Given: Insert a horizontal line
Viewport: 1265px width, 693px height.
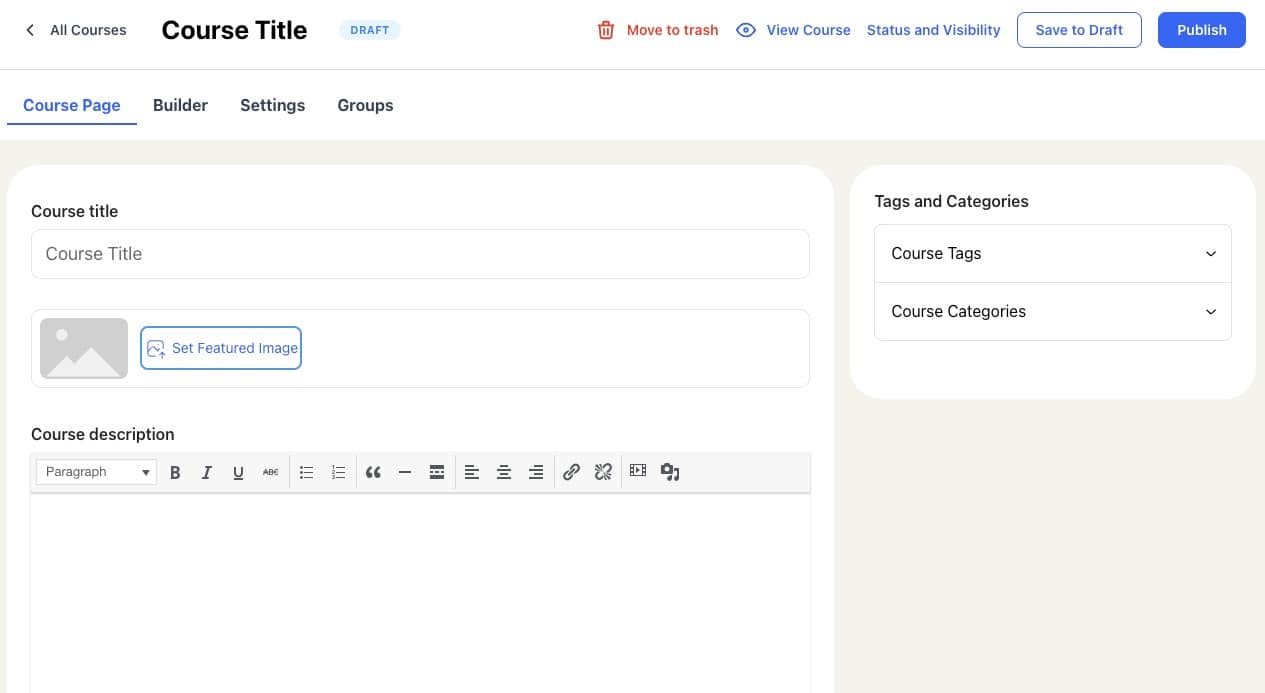Looking at the screenshot, I should pyautogui.click(x=405, y=472).
